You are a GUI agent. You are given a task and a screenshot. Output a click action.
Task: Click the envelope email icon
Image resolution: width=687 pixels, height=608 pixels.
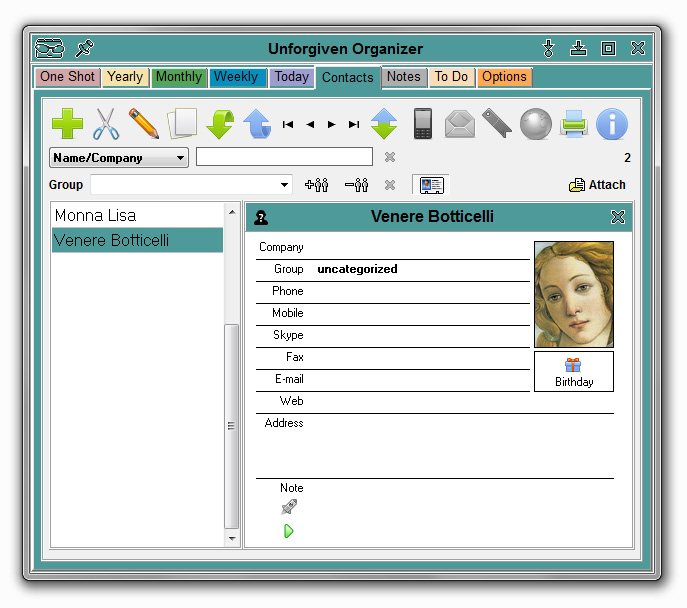[460, 124]
